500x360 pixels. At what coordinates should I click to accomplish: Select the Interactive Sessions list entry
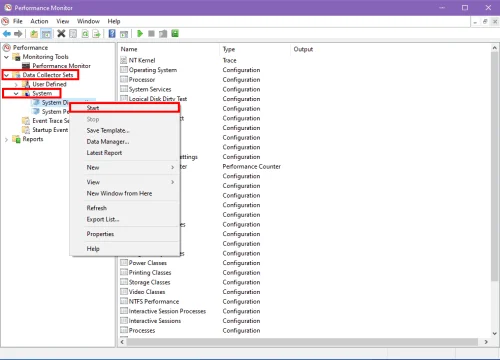(155, 321)
